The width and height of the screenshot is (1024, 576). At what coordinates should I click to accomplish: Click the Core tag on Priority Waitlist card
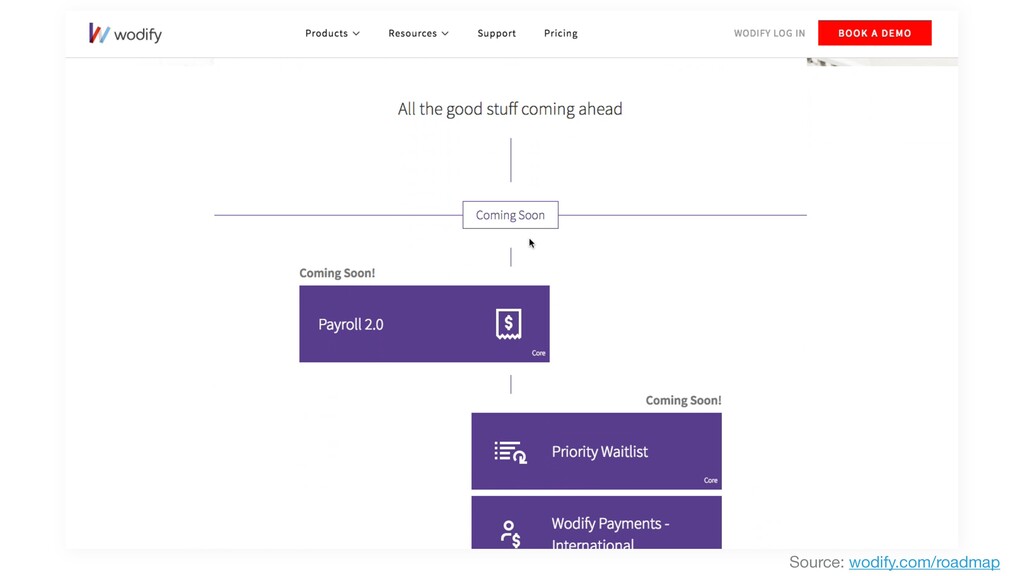711,481
